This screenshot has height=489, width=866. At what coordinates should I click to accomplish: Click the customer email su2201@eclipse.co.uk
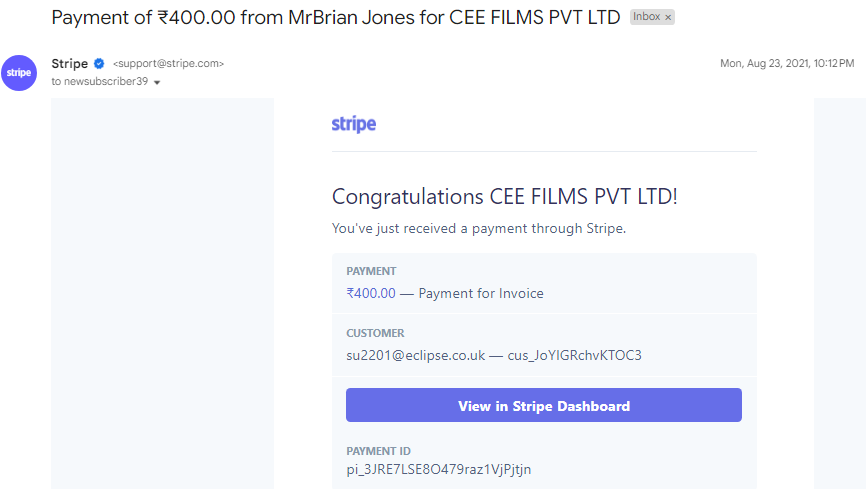(415, 355)
